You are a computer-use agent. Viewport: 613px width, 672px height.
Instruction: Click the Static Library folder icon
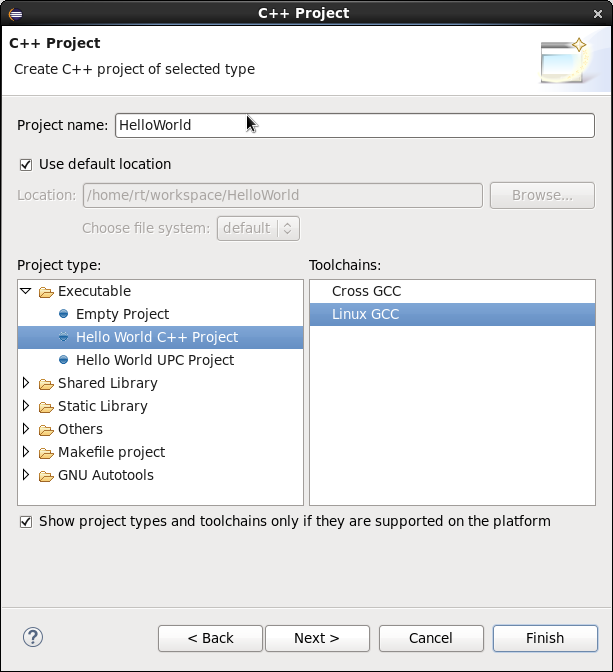tap(46, 407)
